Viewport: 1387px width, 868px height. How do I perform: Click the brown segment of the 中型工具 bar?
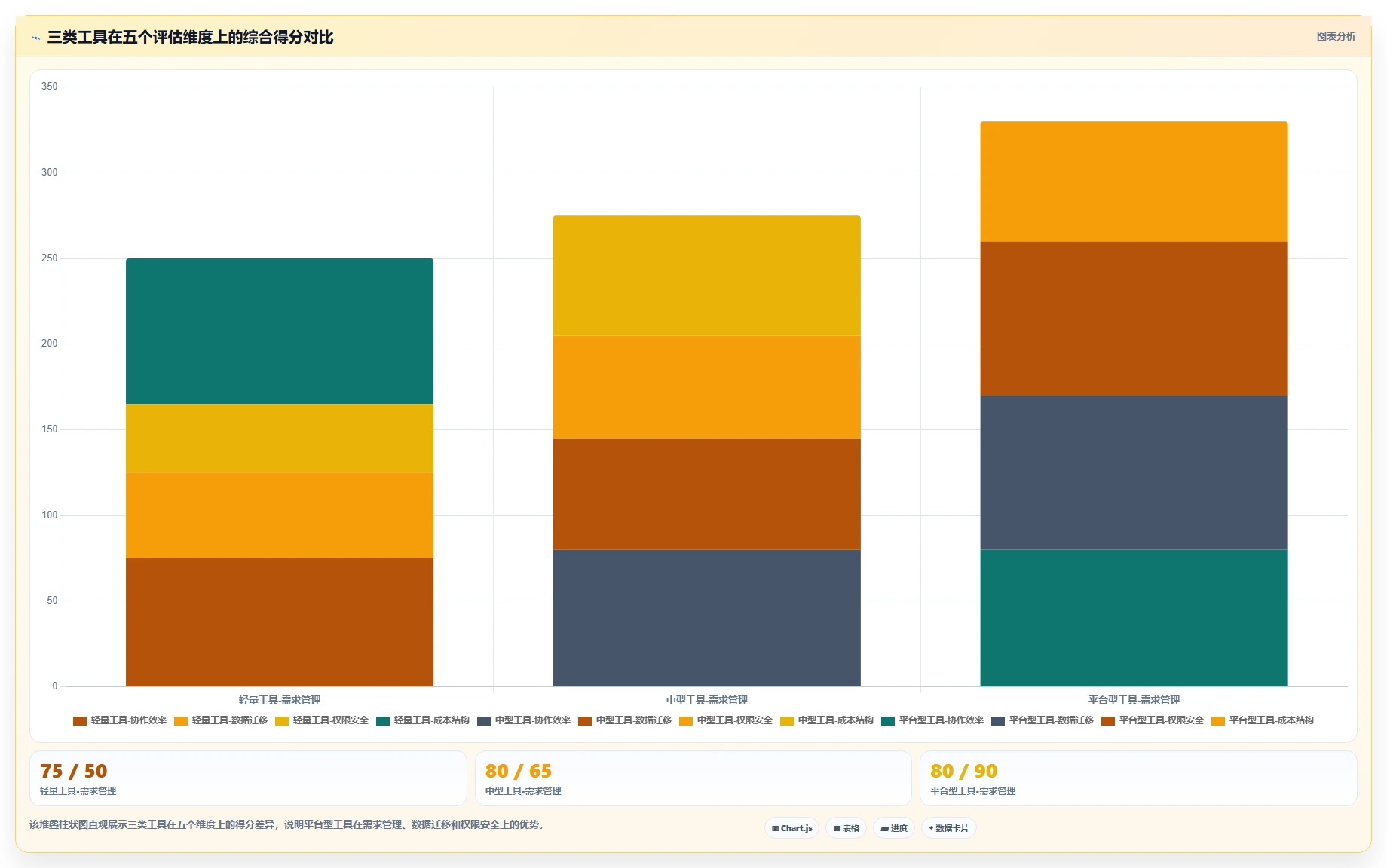coord(707,494)
